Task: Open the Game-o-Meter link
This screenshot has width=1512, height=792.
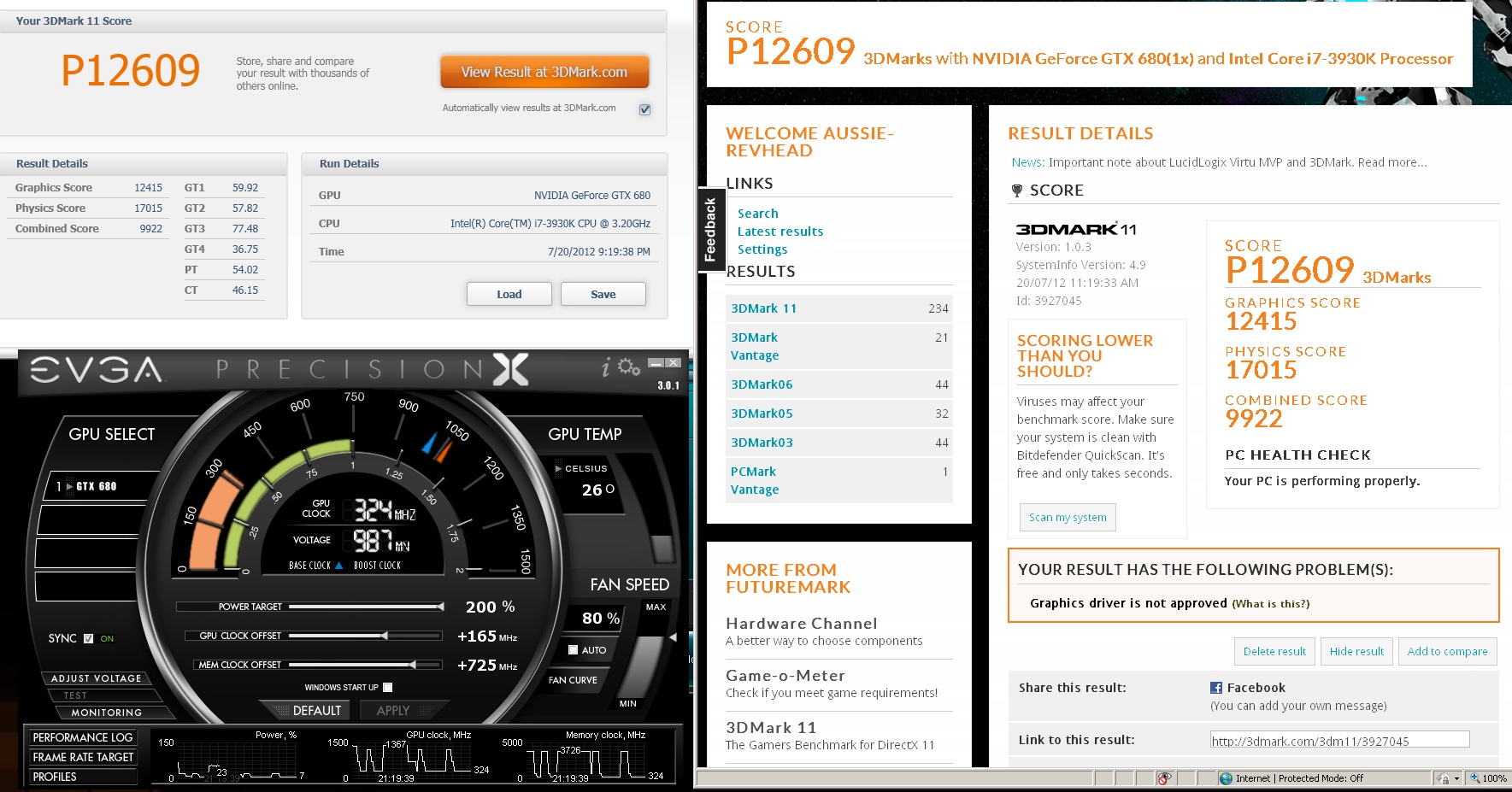Action: coord(785,676)
